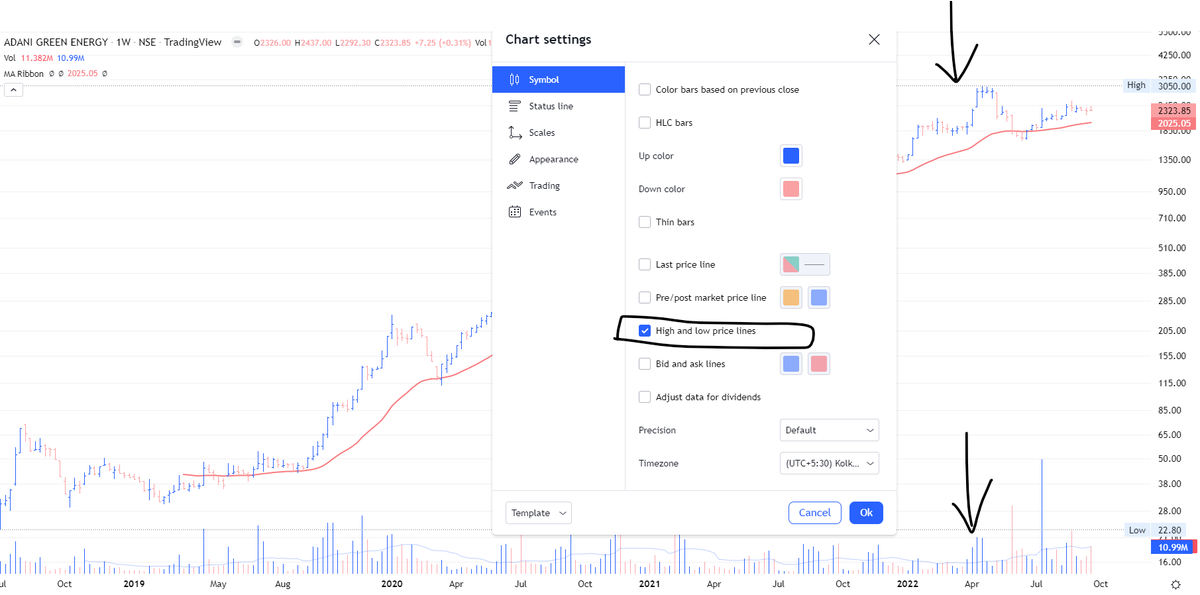Viewport: 1200px width, 595px height.
Task: Click the May label on time axis
Action: 219,583
